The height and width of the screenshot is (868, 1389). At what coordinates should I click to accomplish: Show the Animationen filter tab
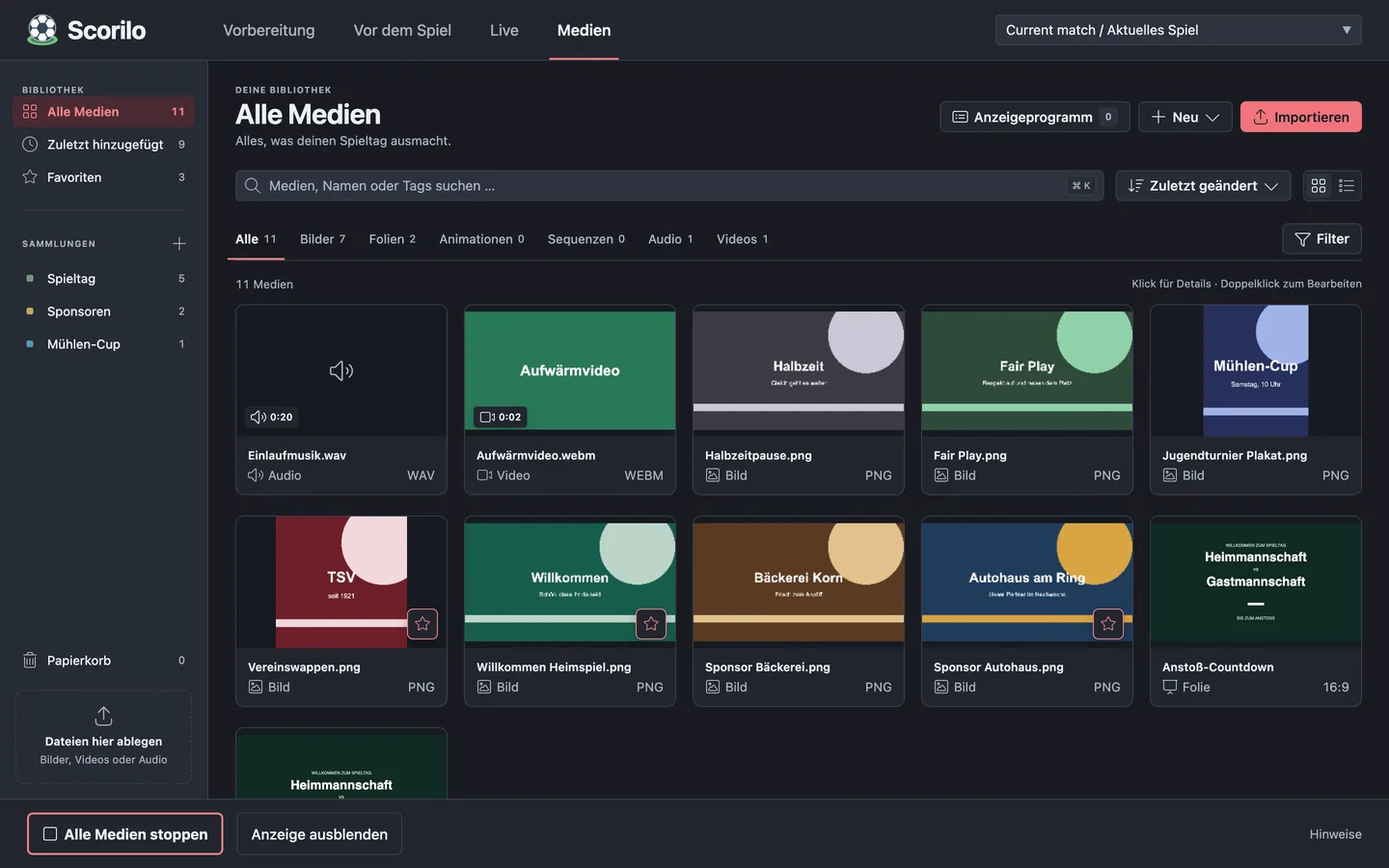point(481,239)
